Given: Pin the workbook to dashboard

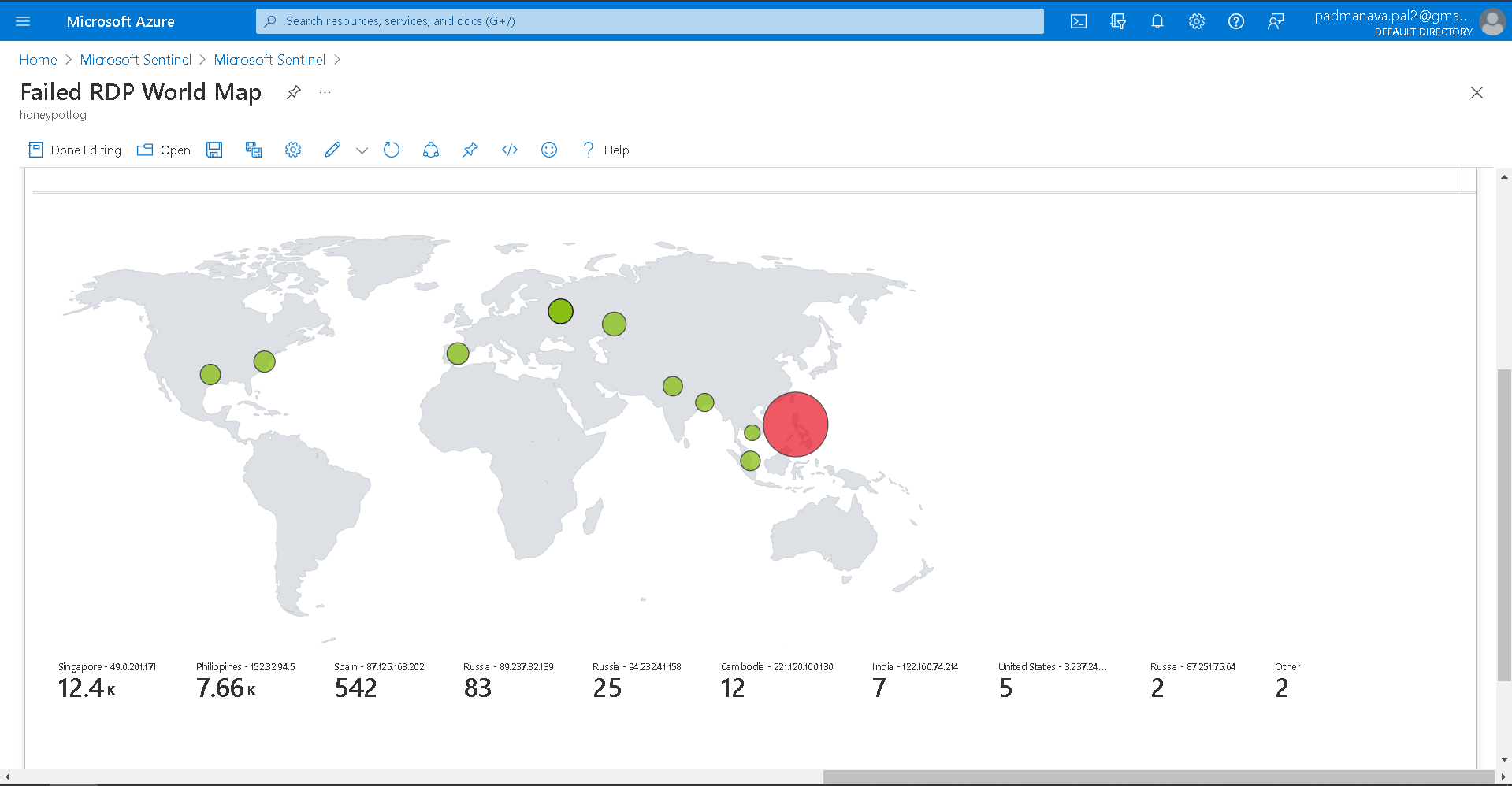Looking at the screenshot, I should click(470, 150).
